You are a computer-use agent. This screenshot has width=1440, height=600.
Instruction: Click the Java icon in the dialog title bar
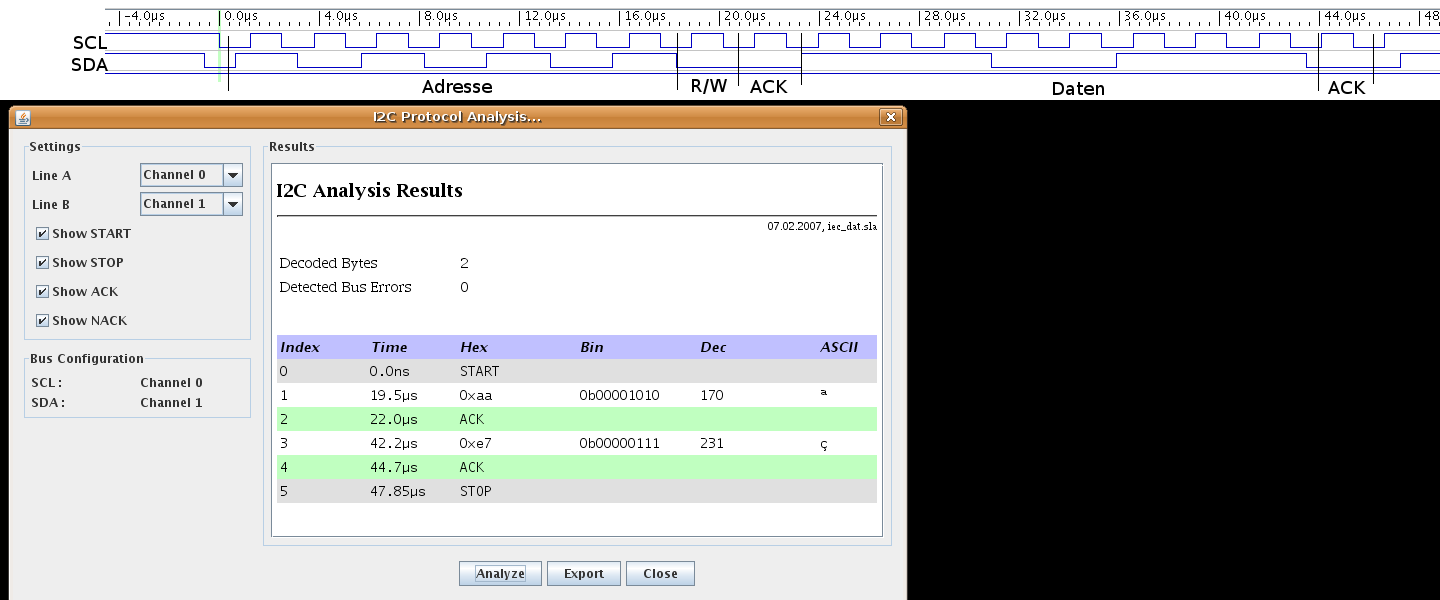pos(23,117)
